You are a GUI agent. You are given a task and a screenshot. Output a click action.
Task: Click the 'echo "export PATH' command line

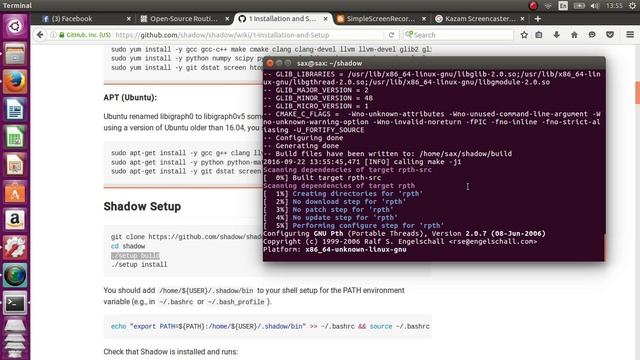point(270,327)
